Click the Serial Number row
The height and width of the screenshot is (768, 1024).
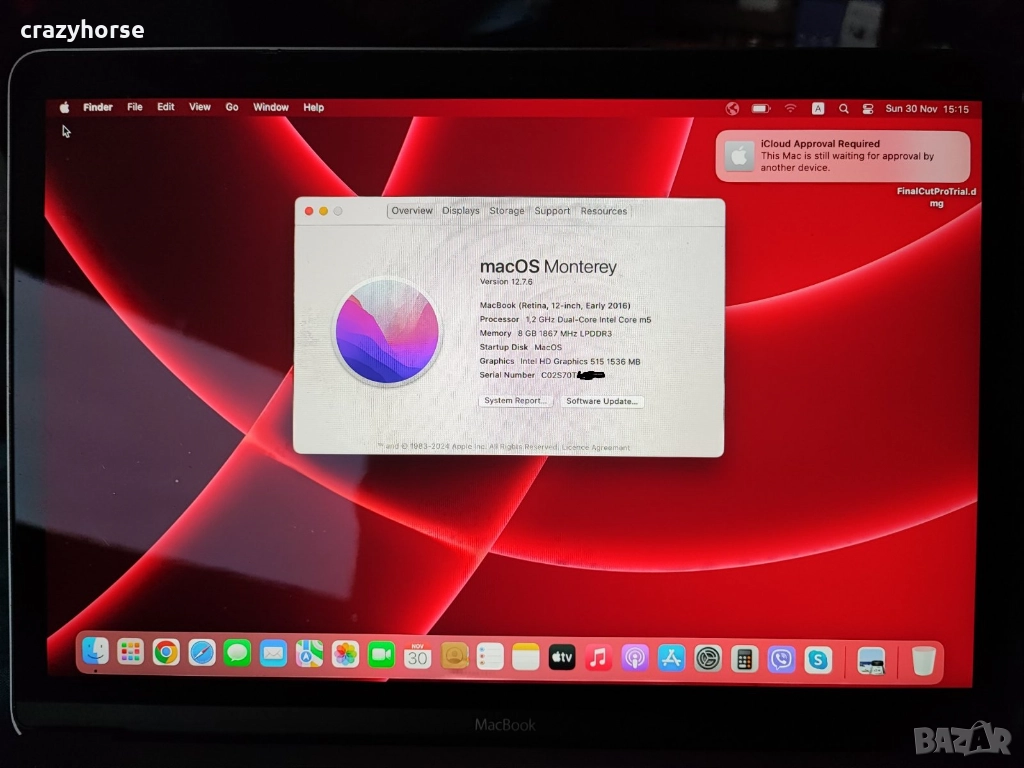[542, 375]
